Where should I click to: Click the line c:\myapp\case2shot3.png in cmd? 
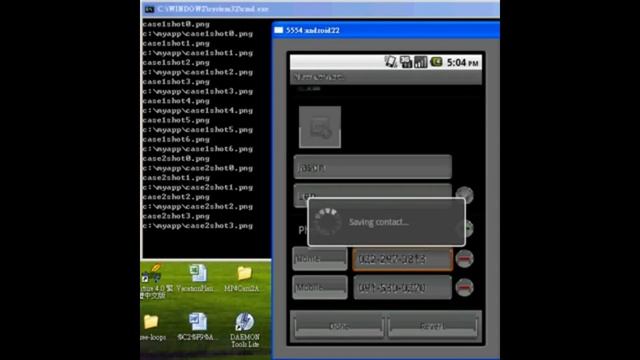coord(198,226)
